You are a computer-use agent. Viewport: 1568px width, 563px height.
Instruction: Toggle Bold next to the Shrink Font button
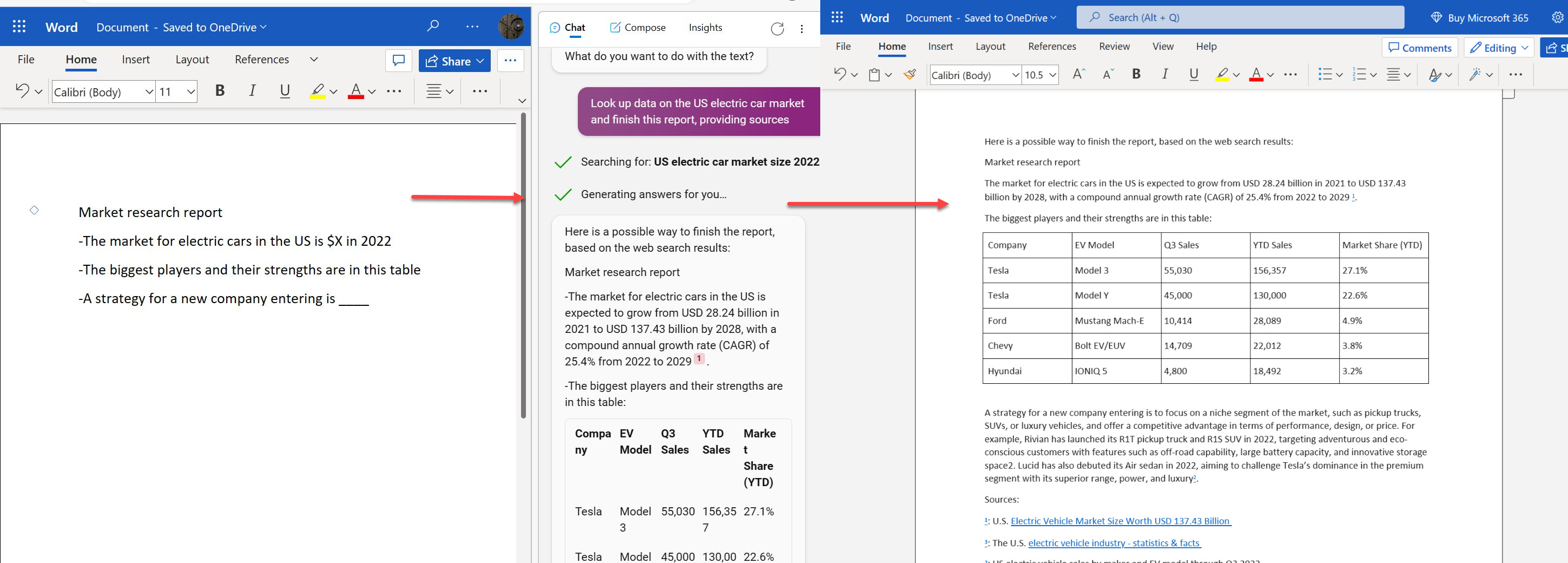pyautogui.click(x=1136, y=74)
